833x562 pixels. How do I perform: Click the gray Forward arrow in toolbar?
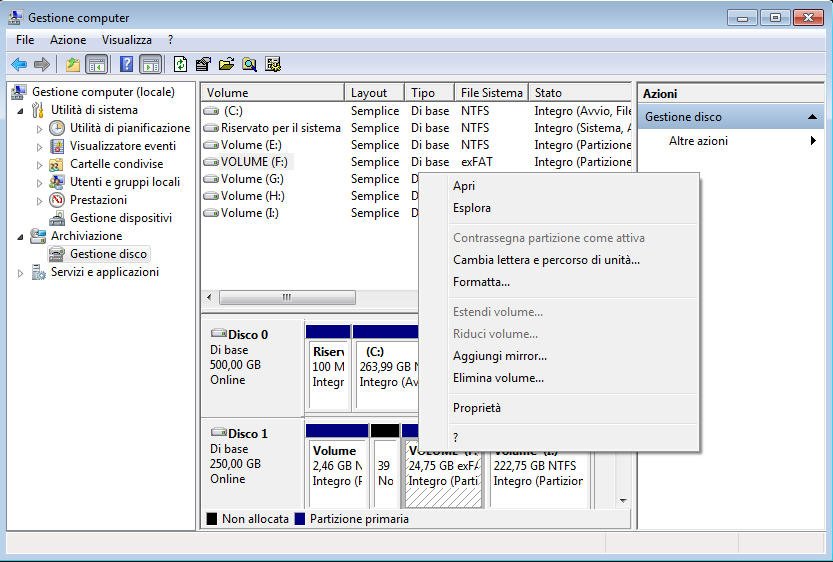41,65
